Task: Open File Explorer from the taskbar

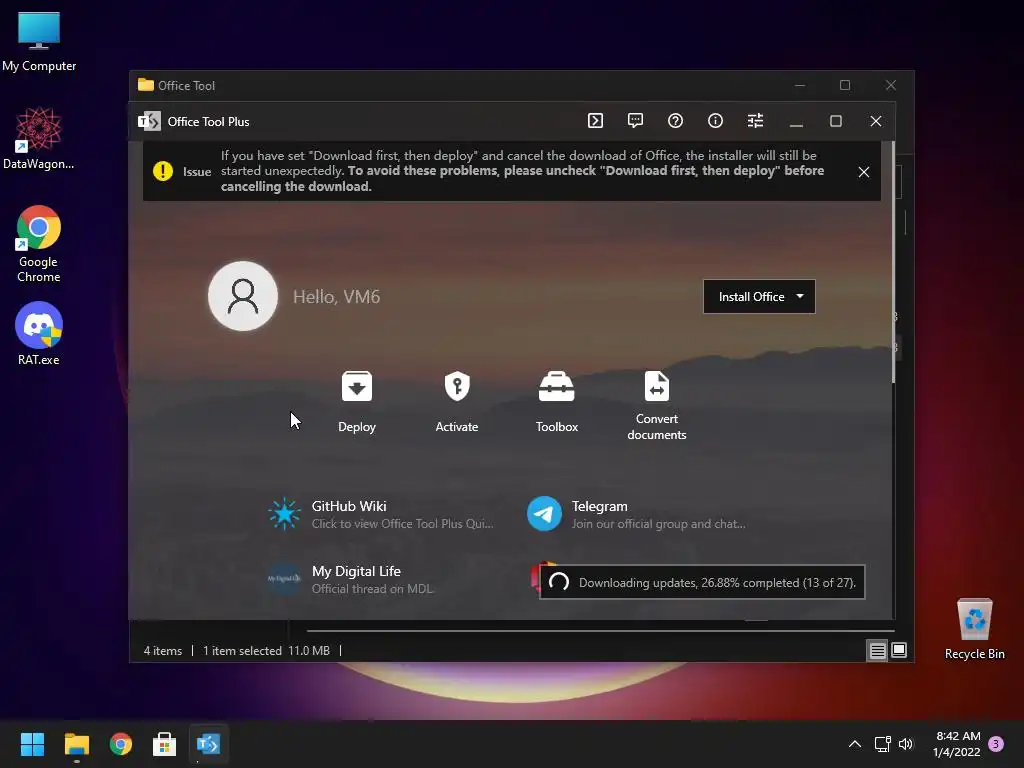Action: [76, 744]
